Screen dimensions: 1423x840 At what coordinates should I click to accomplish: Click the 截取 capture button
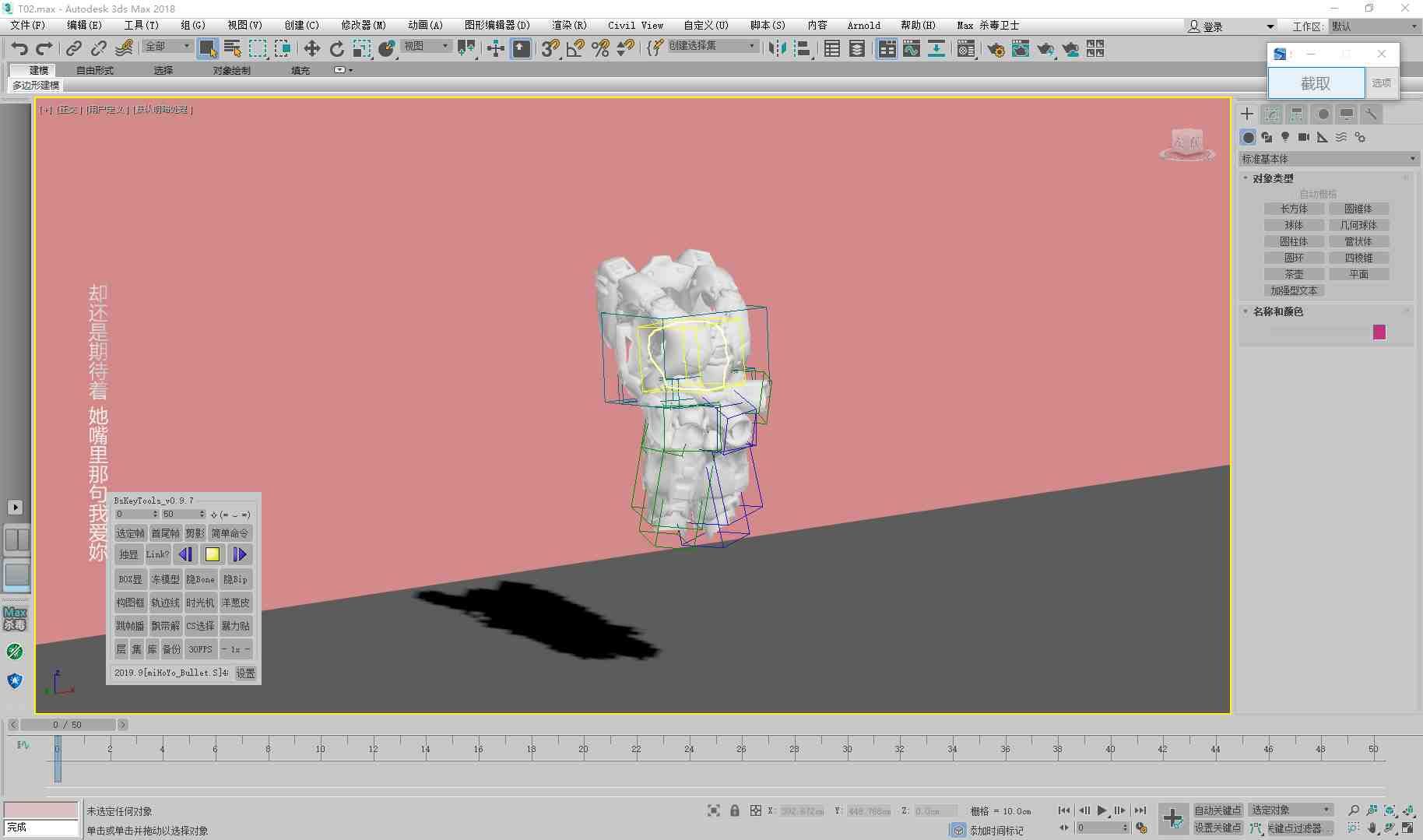tap(1316, 83)
